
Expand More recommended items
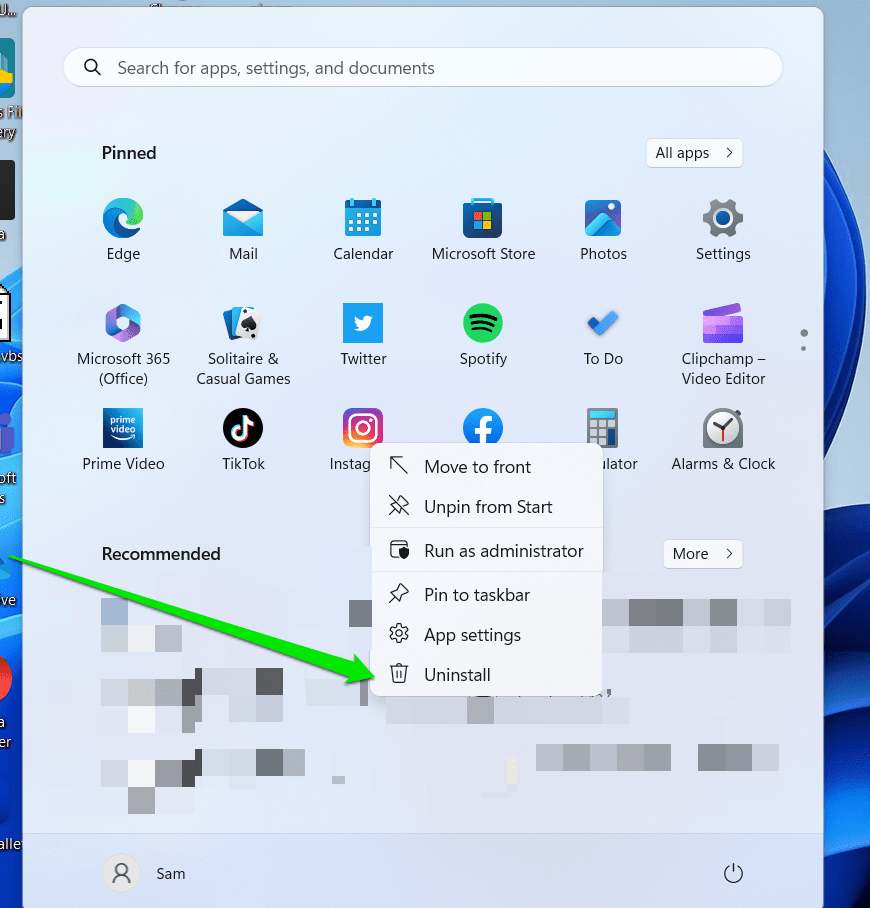pos(703,554)
